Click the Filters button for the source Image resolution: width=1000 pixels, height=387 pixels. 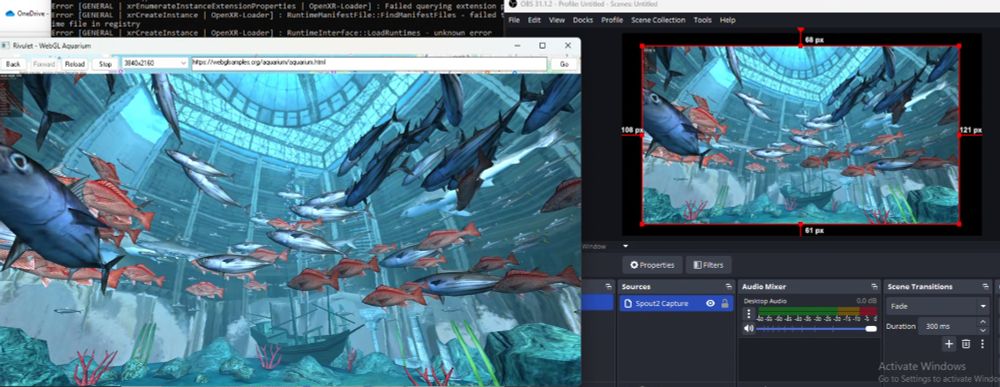click(x=709, y=265)
